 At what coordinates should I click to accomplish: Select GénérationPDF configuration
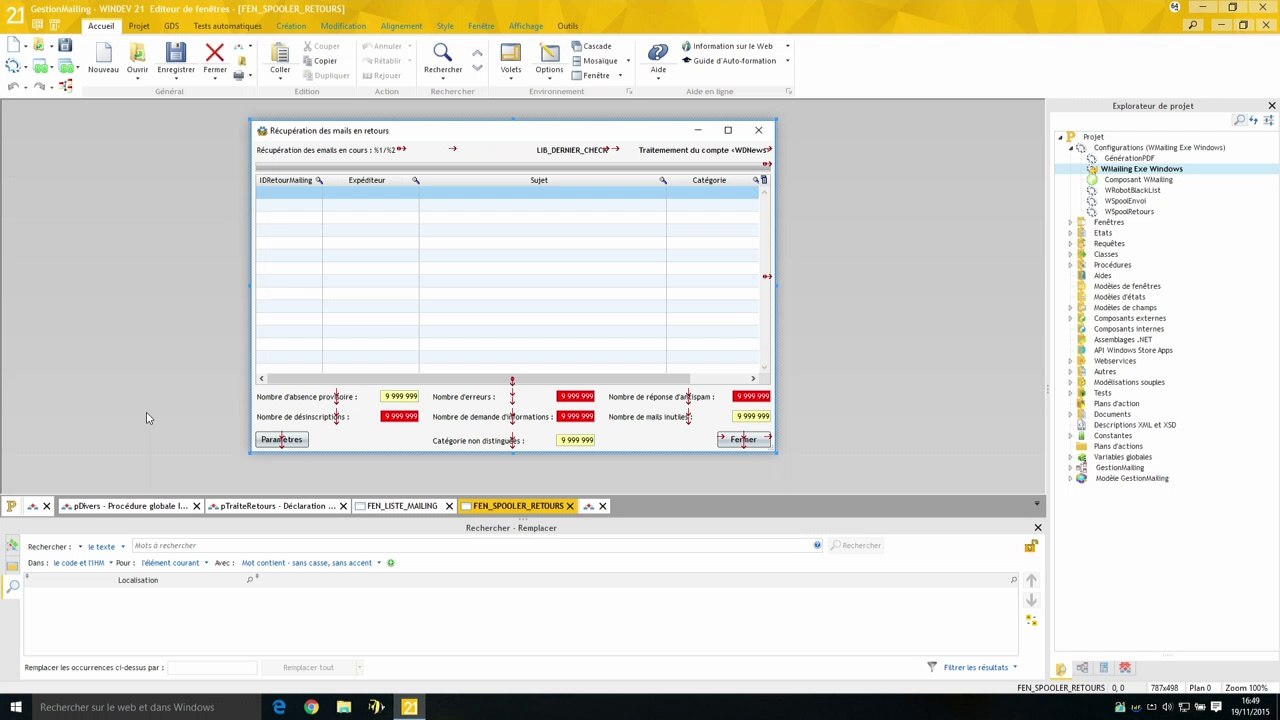tap(1129, 158)
